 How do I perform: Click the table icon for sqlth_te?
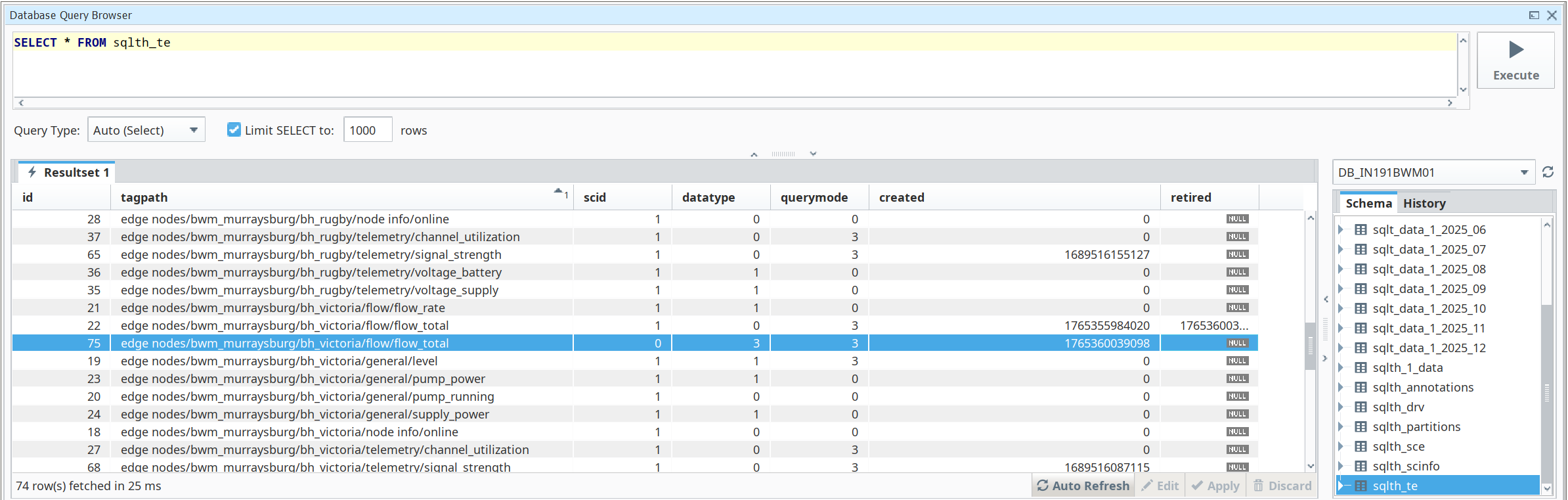pyautogui.click(x=1361, y=486)
